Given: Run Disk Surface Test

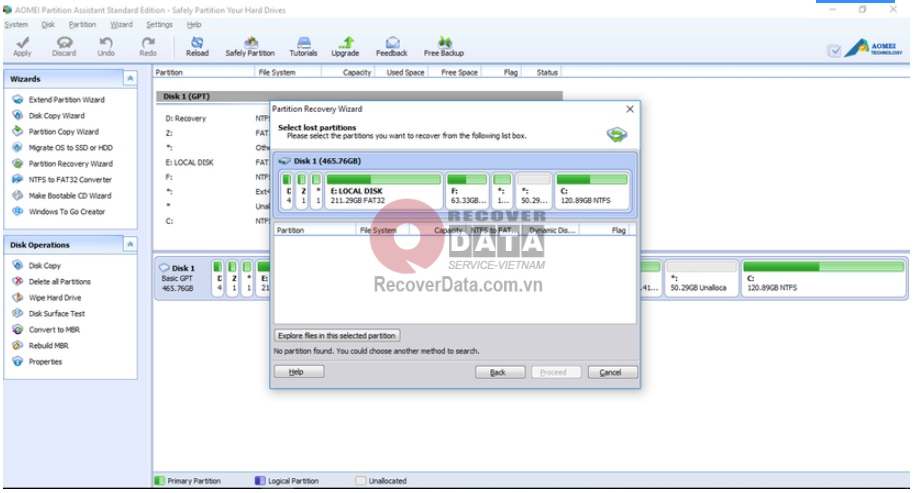Looking at the screenshot, I should 56,314.
